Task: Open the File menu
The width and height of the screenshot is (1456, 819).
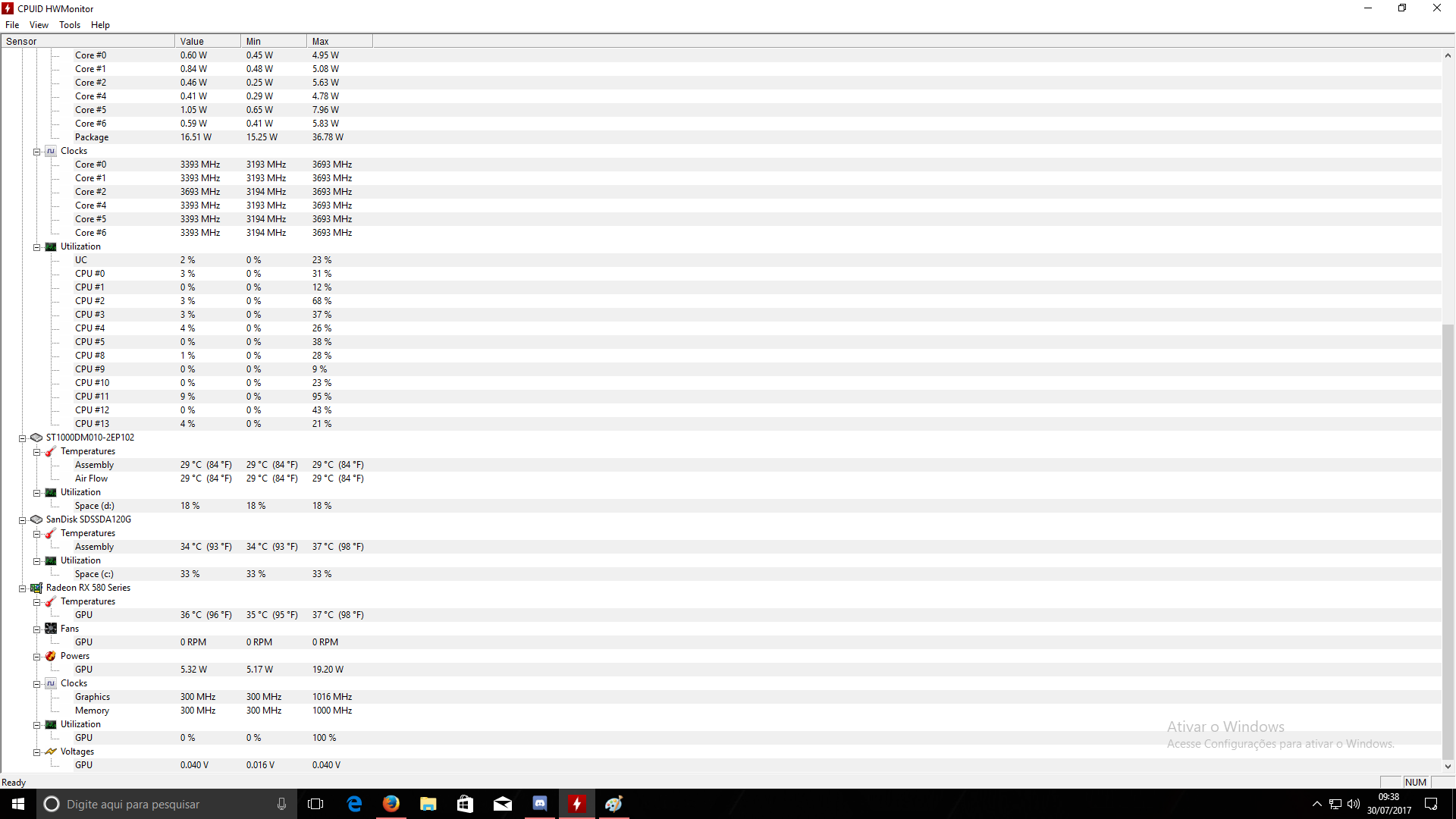Action: [x=12, y=25]
